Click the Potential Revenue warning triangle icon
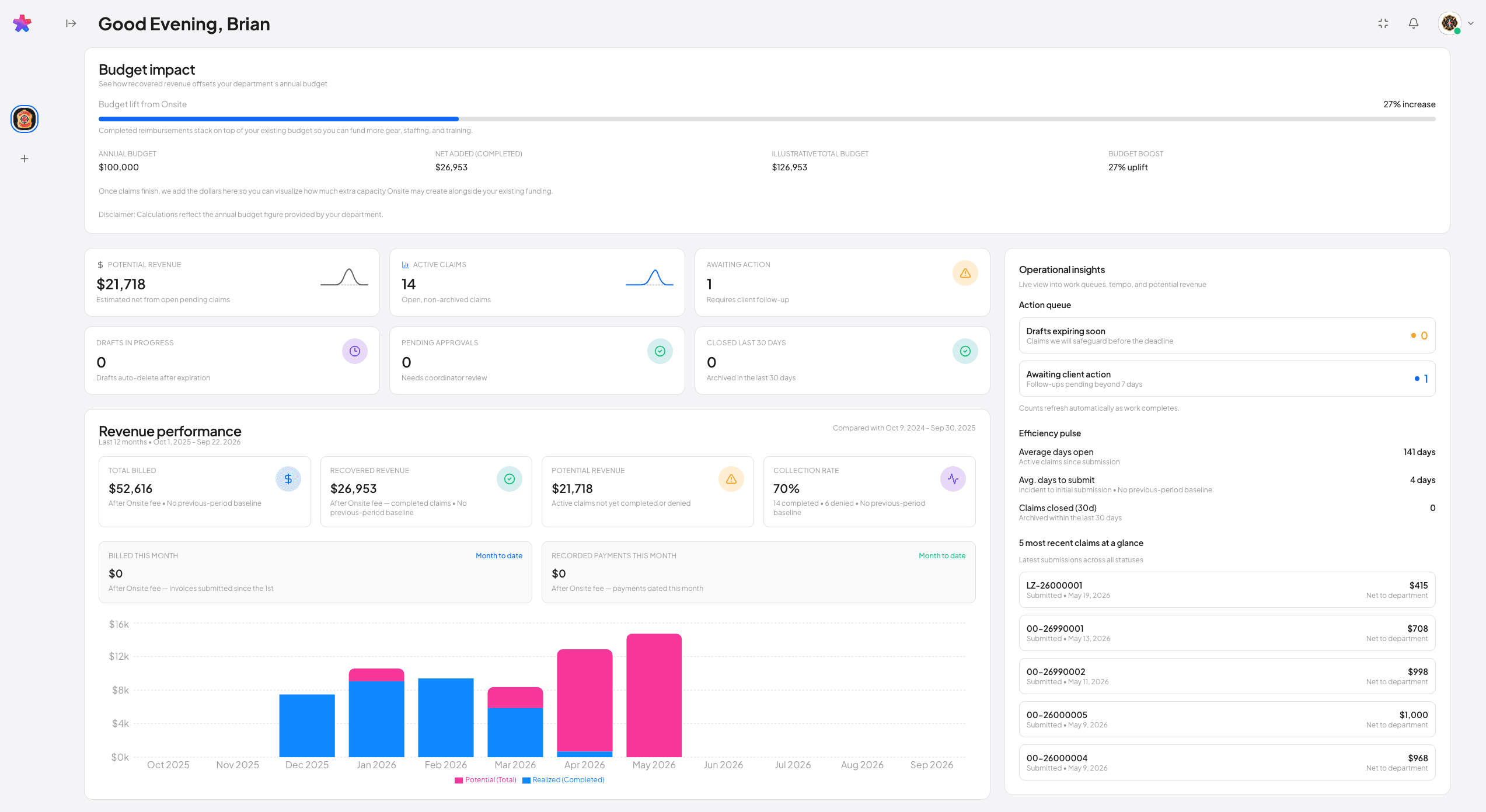 [731, 479]
